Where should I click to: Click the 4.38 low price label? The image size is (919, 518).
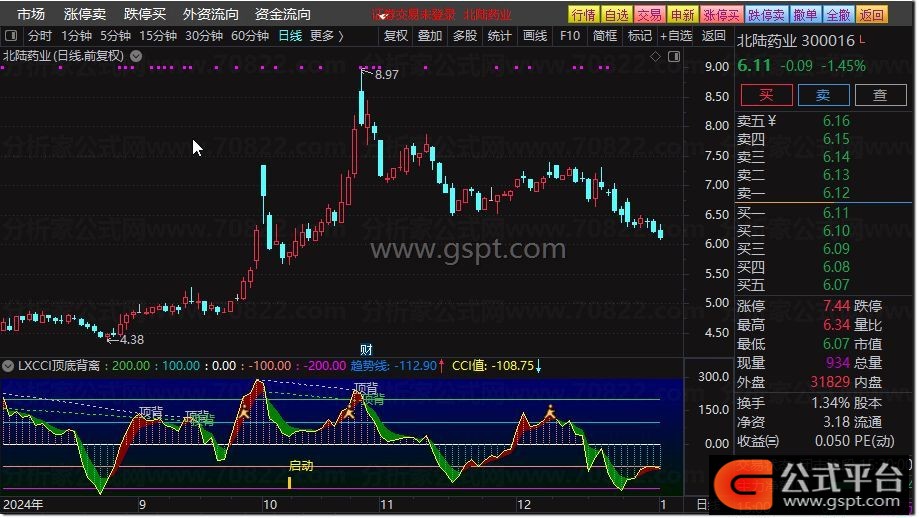click(x=132, y=339)
